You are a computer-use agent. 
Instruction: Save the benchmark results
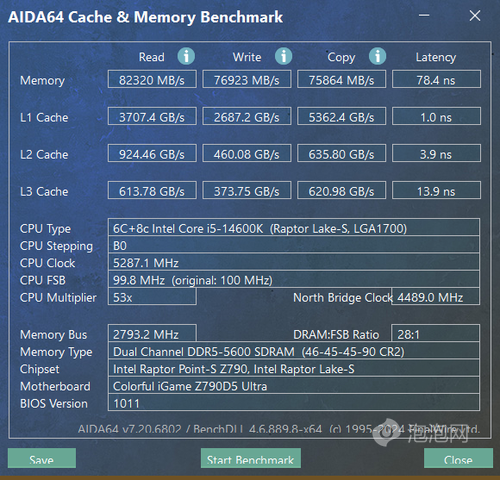[x=42, y=458]
